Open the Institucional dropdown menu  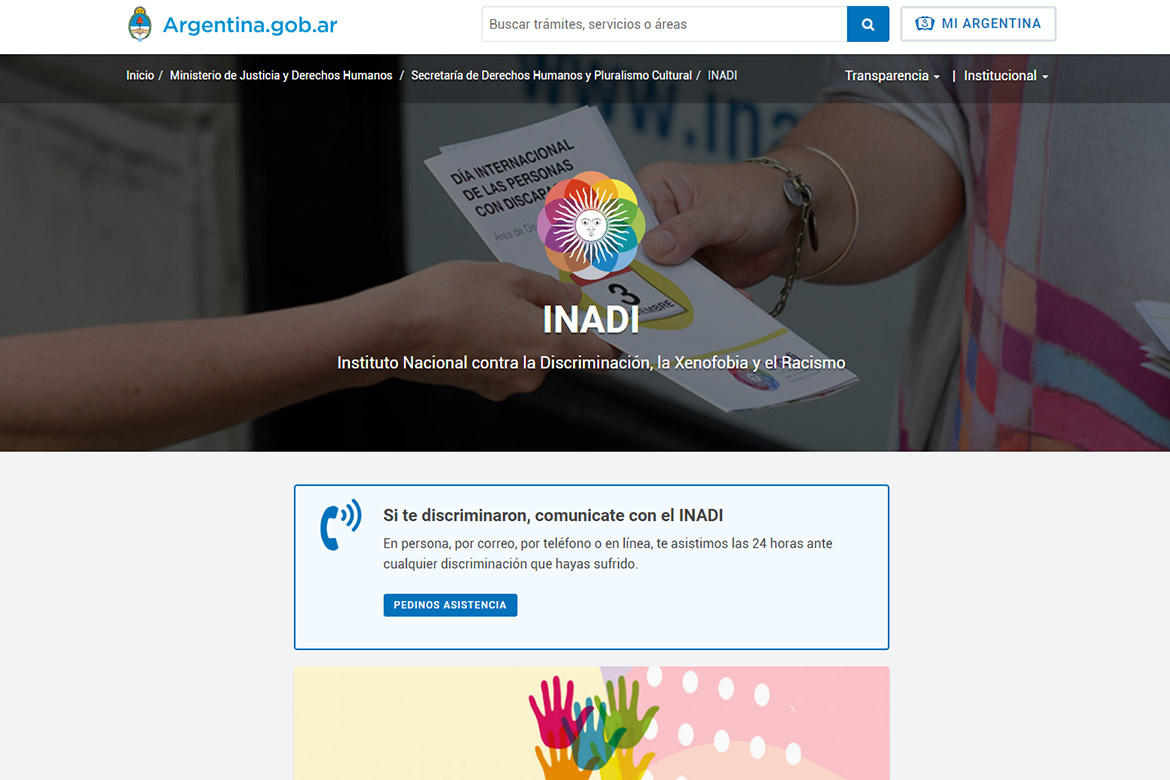point(1005,76)
